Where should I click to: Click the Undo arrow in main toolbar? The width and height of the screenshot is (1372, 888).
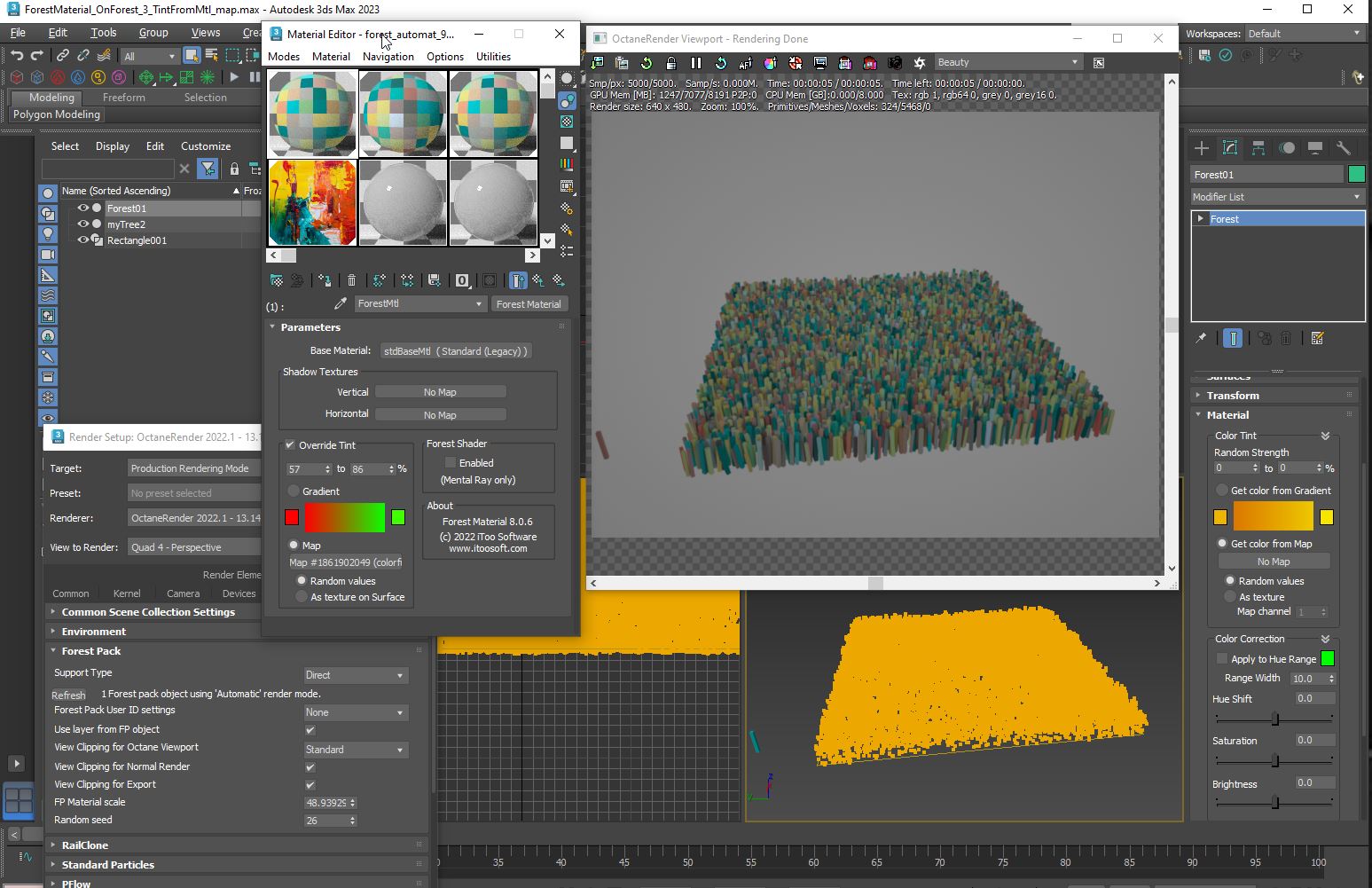point(17,55)
